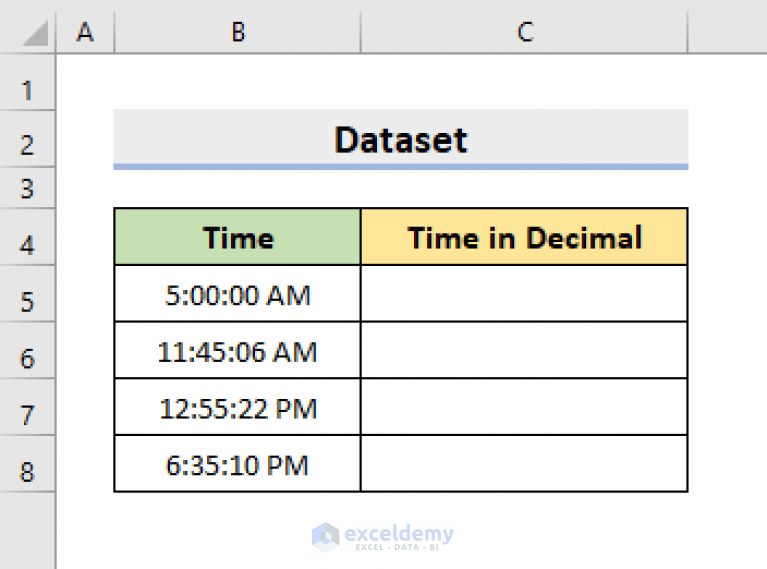Select row 3 header

click(27, 188)
